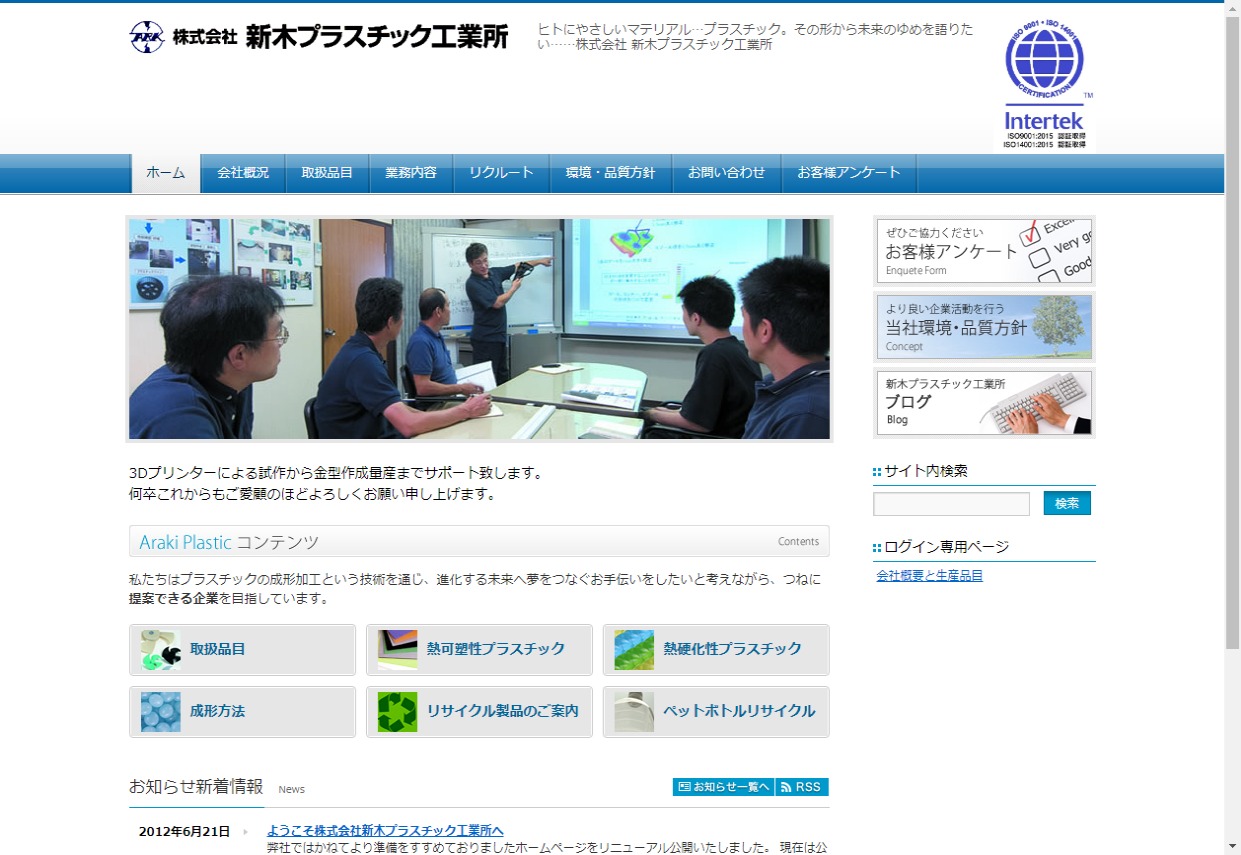Open お客様アンケート in the navigation bar

click(x=849, y=173)
